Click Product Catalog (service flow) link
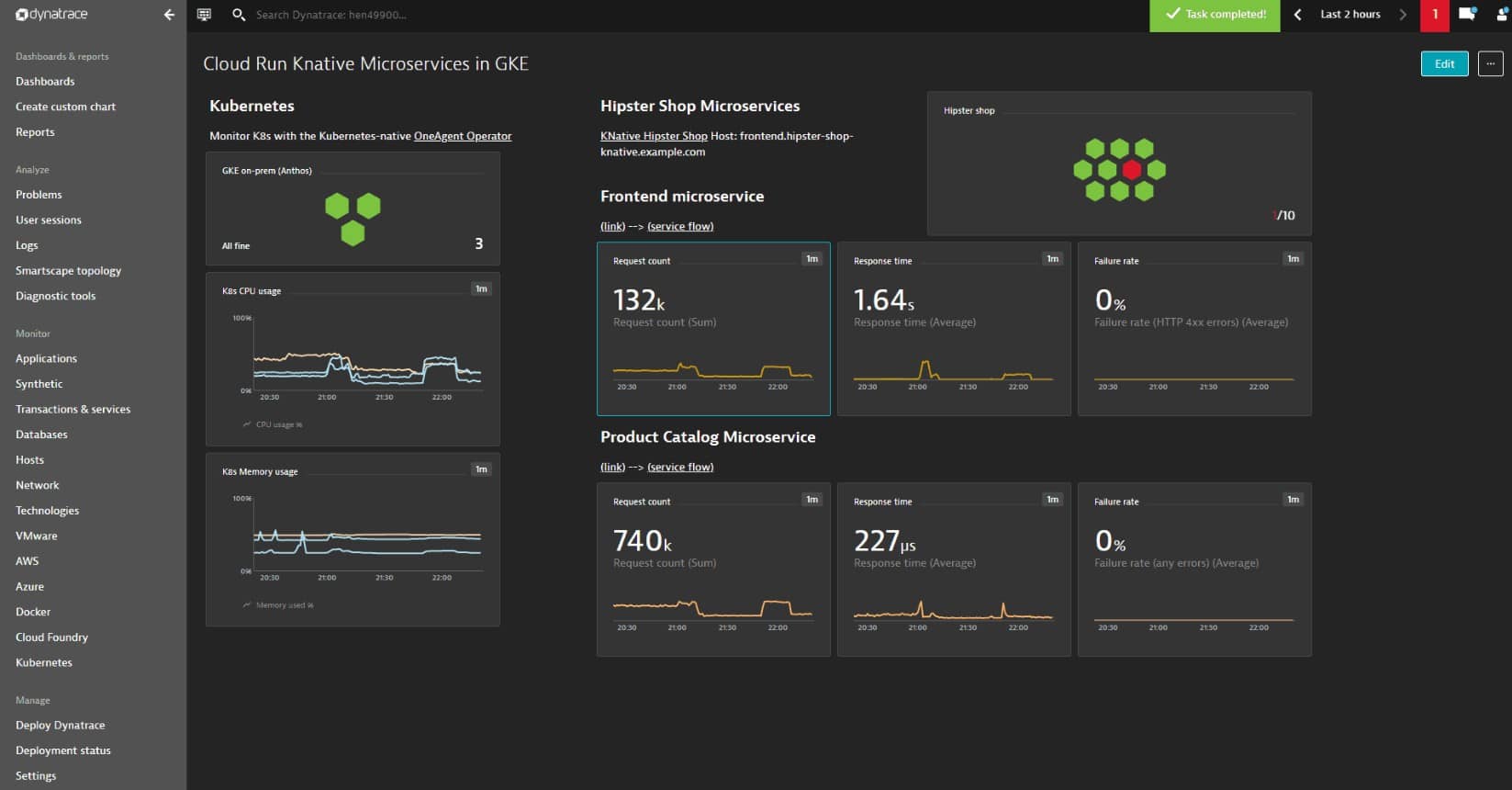The height and width of the screenshot is (790, 1512). pyautogui.click(x=680, y=467)
